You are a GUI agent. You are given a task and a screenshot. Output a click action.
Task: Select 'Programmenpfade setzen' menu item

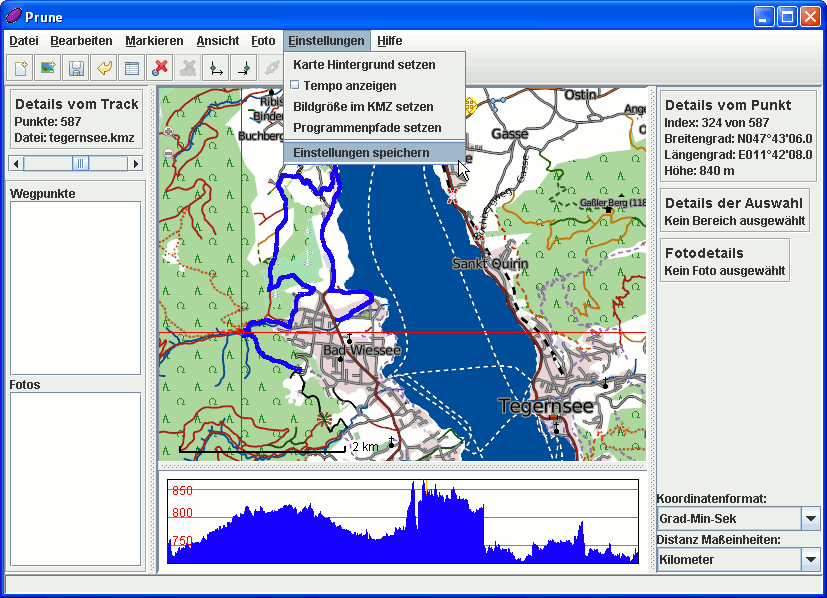point(367,128)
